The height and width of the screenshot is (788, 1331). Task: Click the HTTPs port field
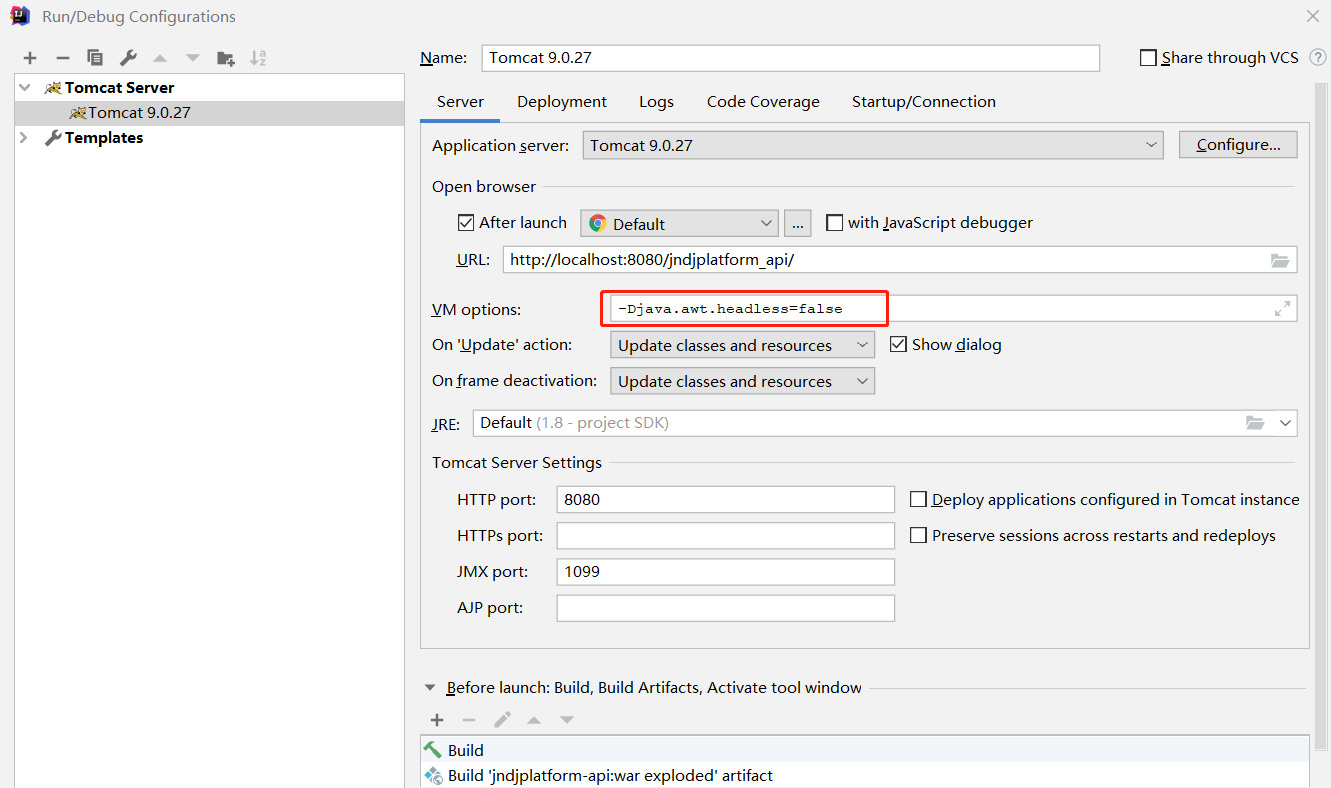point(725,535)
